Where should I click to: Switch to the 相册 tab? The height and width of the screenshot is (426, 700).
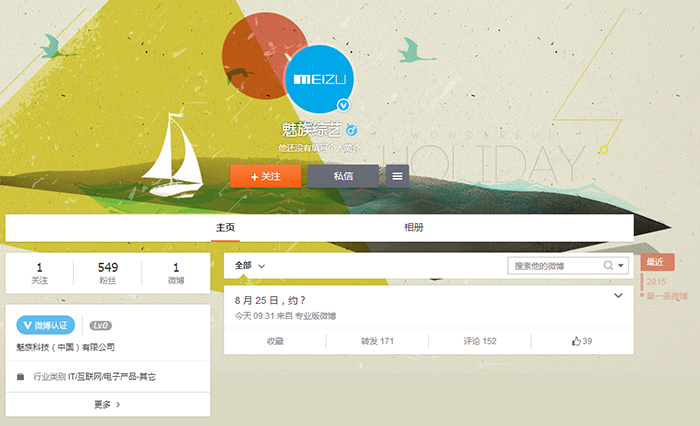click(x=414, y=228)
